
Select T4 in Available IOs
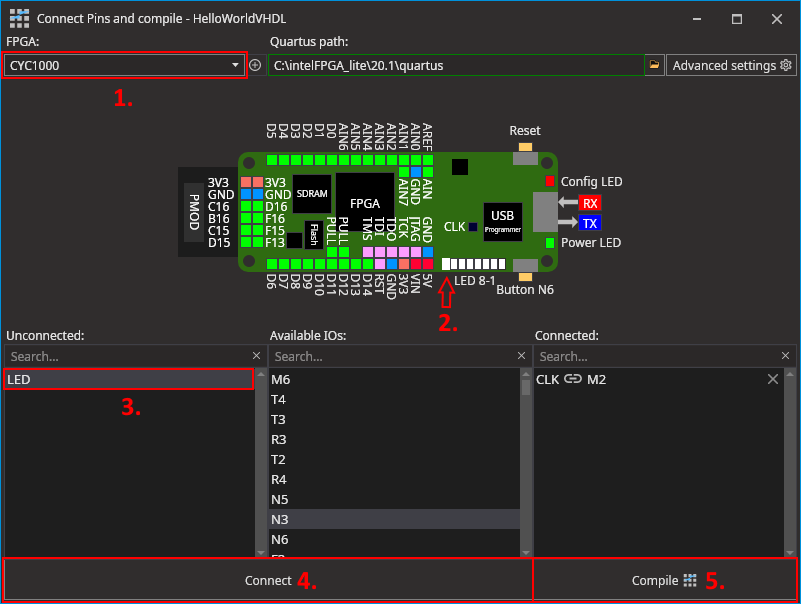click(x=394, y=399)
